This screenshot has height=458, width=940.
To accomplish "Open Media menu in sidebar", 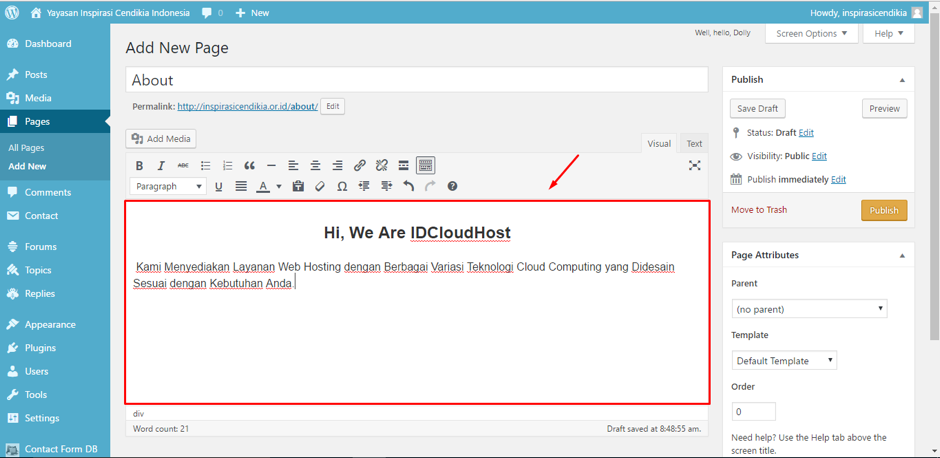I will click(x=55, y=98).
